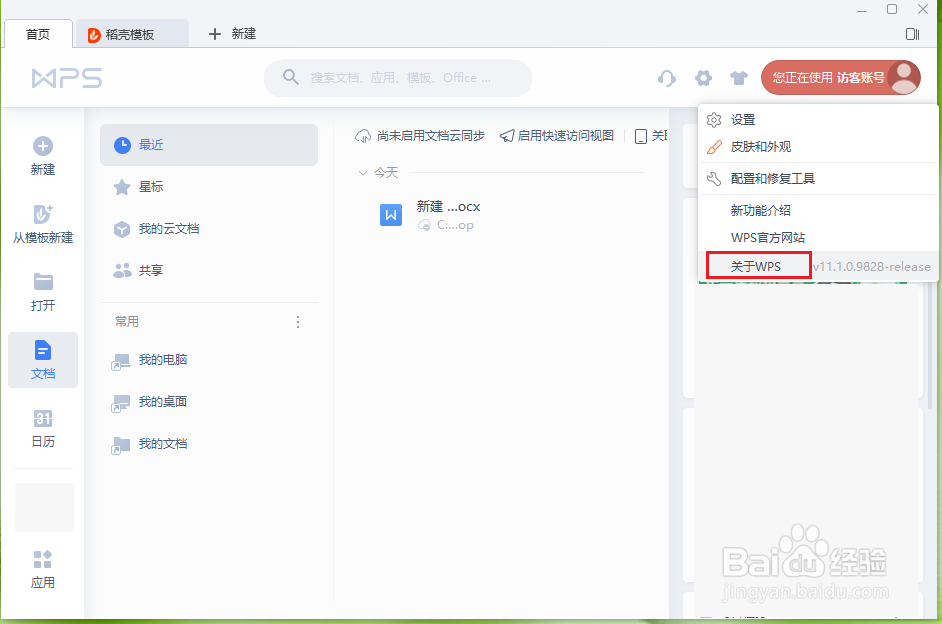Viewport: 942px width, 624px height.
Task: Open a new tab with the 新建 button
Action: tap(232, 33)
